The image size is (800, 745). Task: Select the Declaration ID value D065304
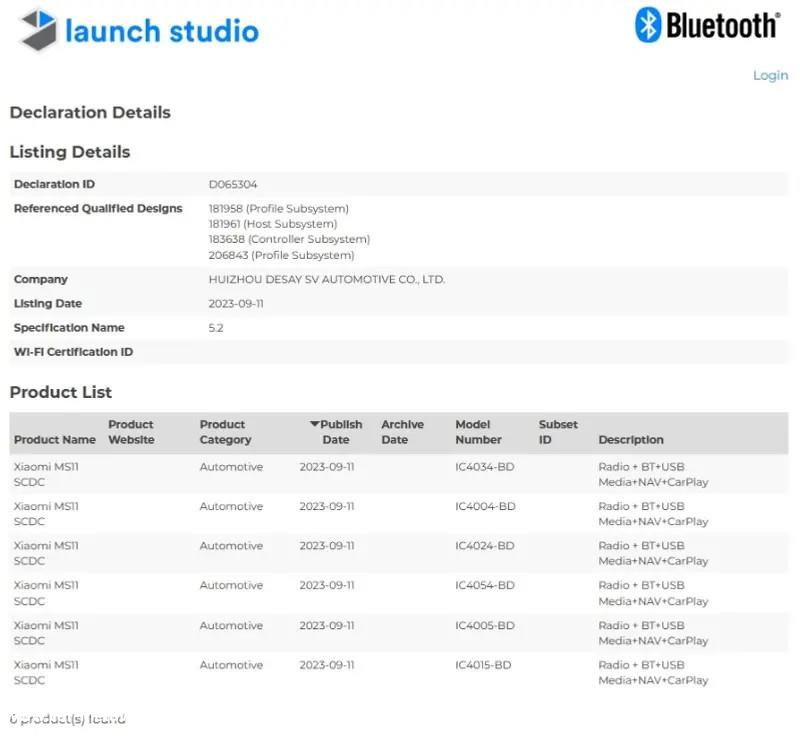[x=233, y=184]
